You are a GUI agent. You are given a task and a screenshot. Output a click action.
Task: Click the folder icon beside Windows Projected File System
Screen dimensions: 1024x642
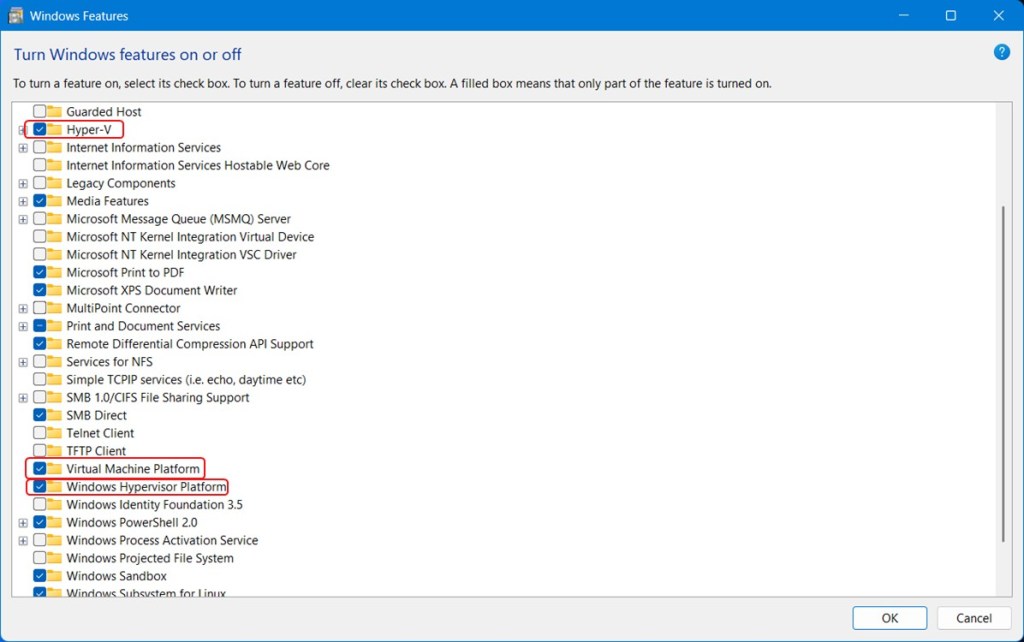[x=54, y=558]
